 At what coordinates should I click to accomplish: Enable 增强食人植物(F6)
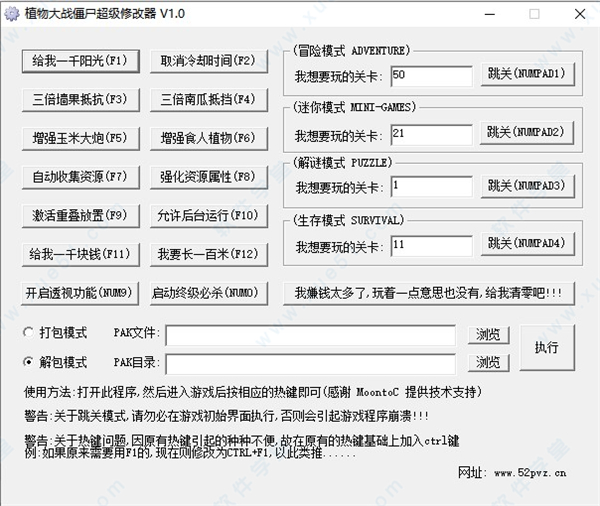click(x=209, y=138)
